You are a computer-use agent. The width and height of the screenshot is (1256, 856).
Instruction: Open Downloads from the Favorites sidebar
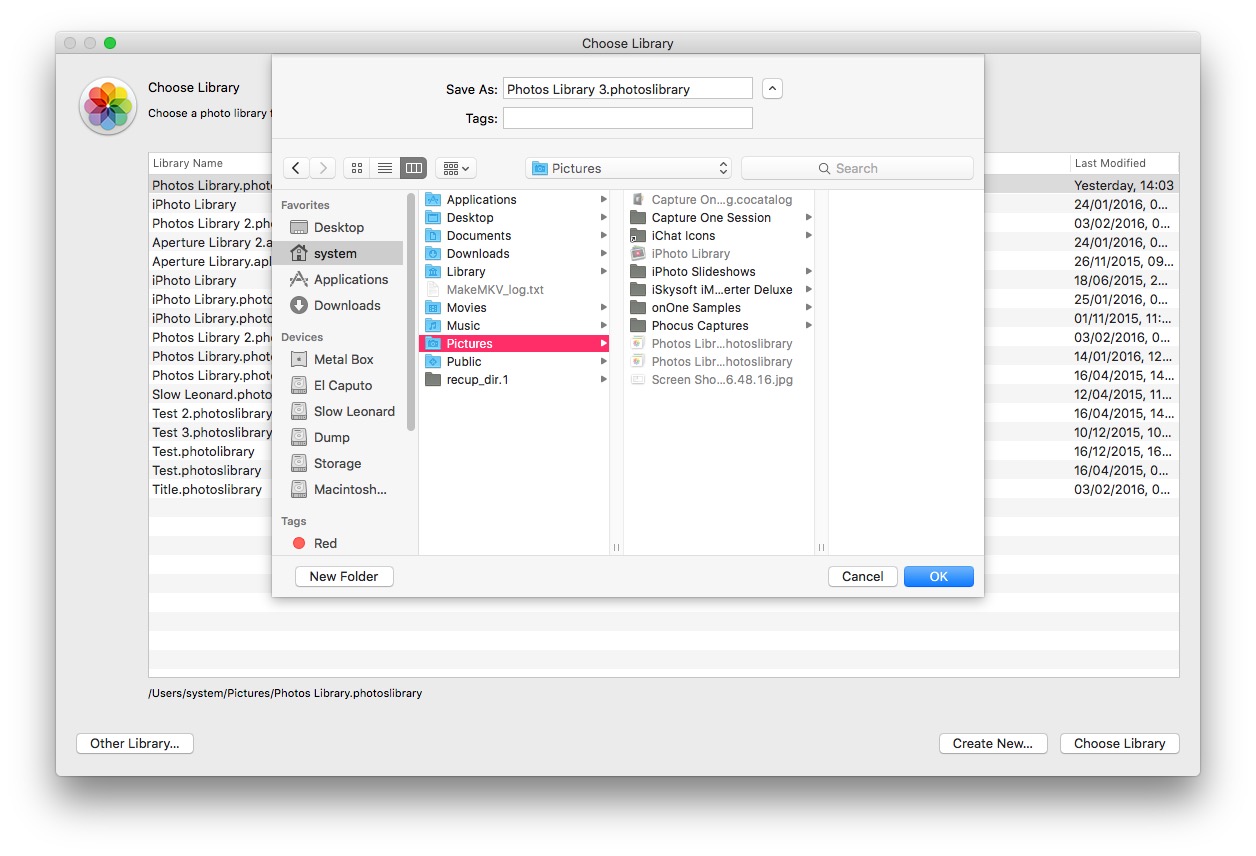click(347, 305)
